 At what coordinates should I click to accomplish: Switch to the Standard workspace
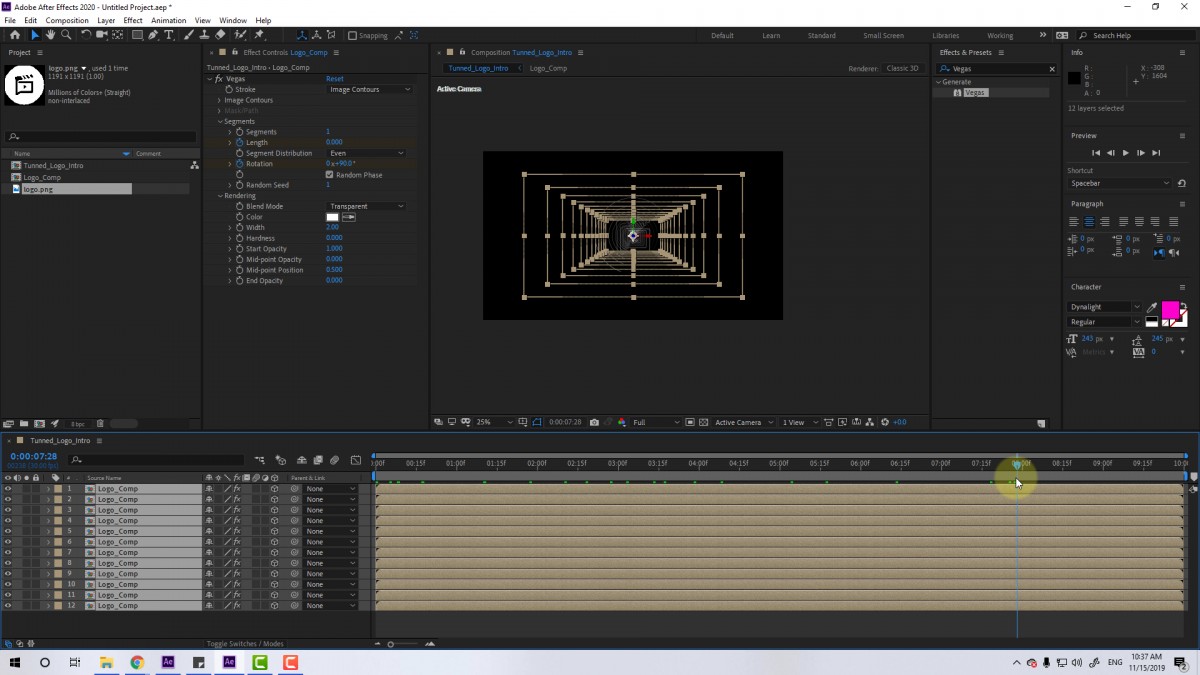coord(821,35)
